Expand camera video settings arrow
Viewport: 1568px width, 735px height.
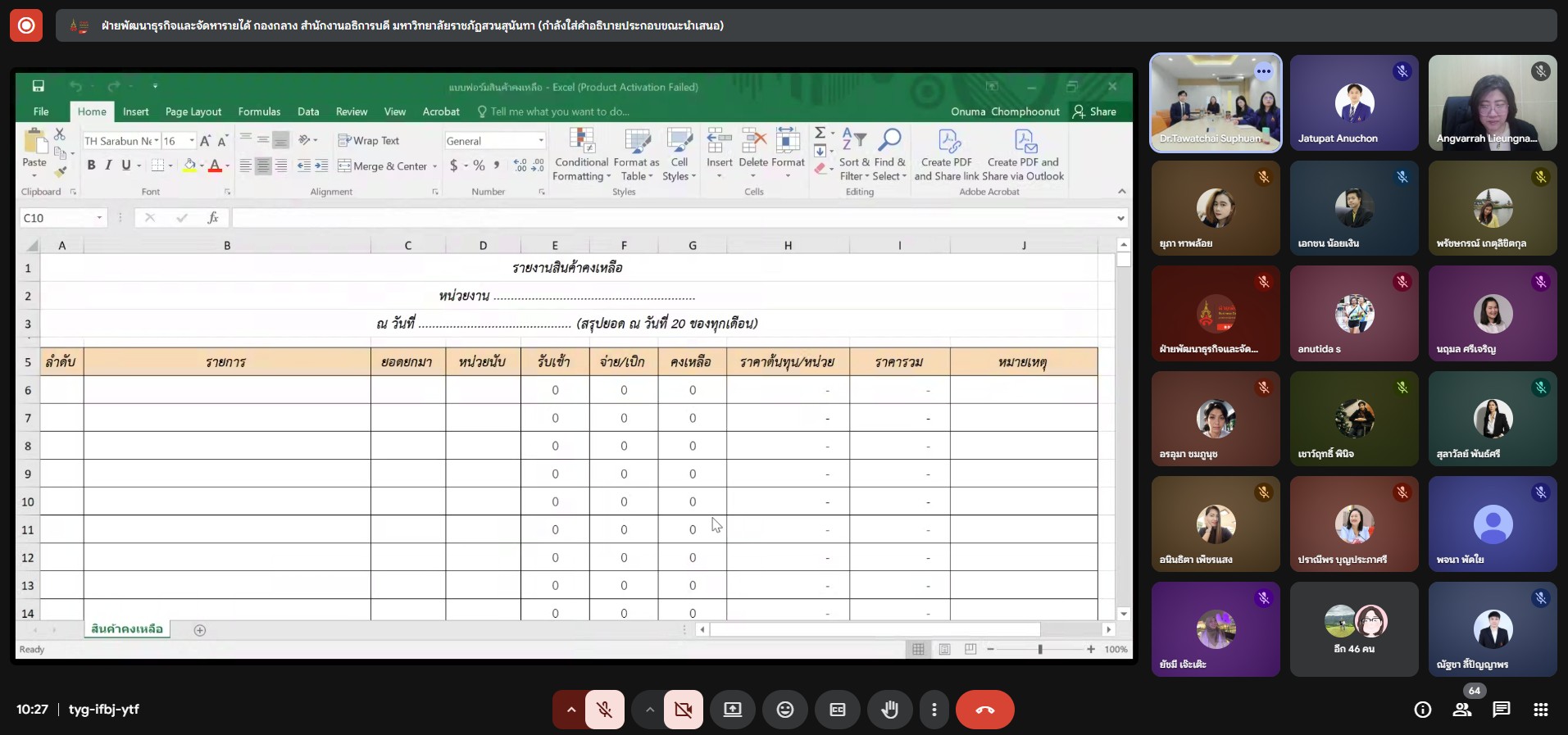click(x=649, y=710)
